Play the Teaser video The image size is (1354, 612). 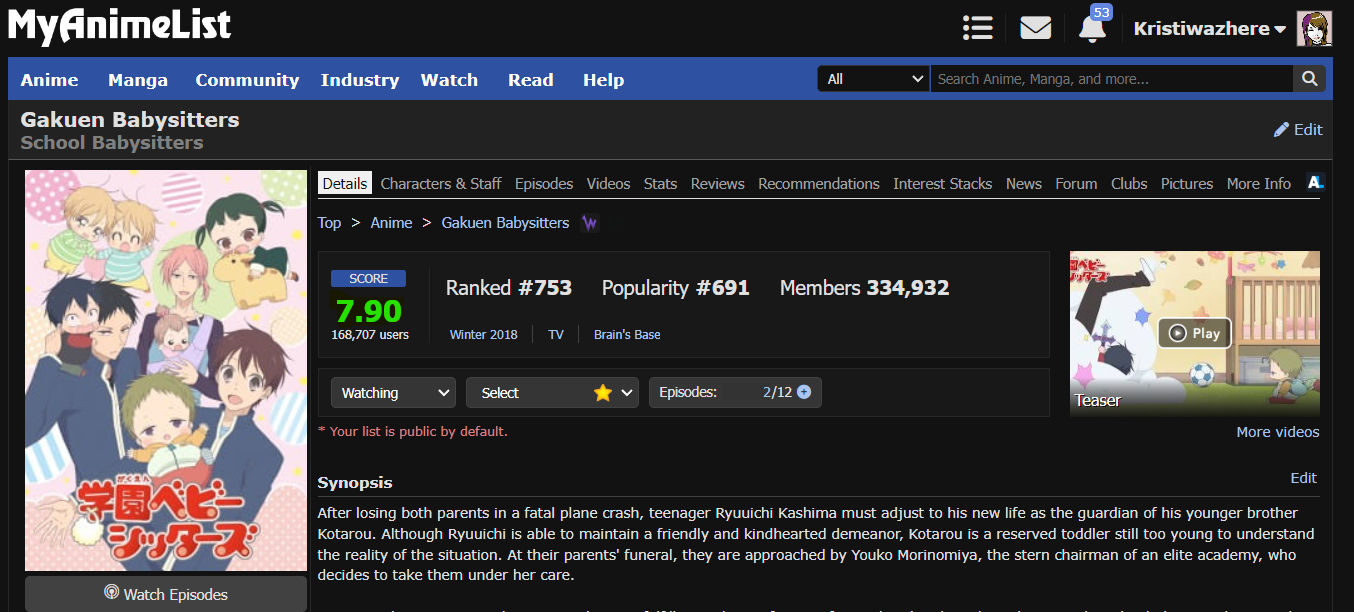click(1195, 333)
